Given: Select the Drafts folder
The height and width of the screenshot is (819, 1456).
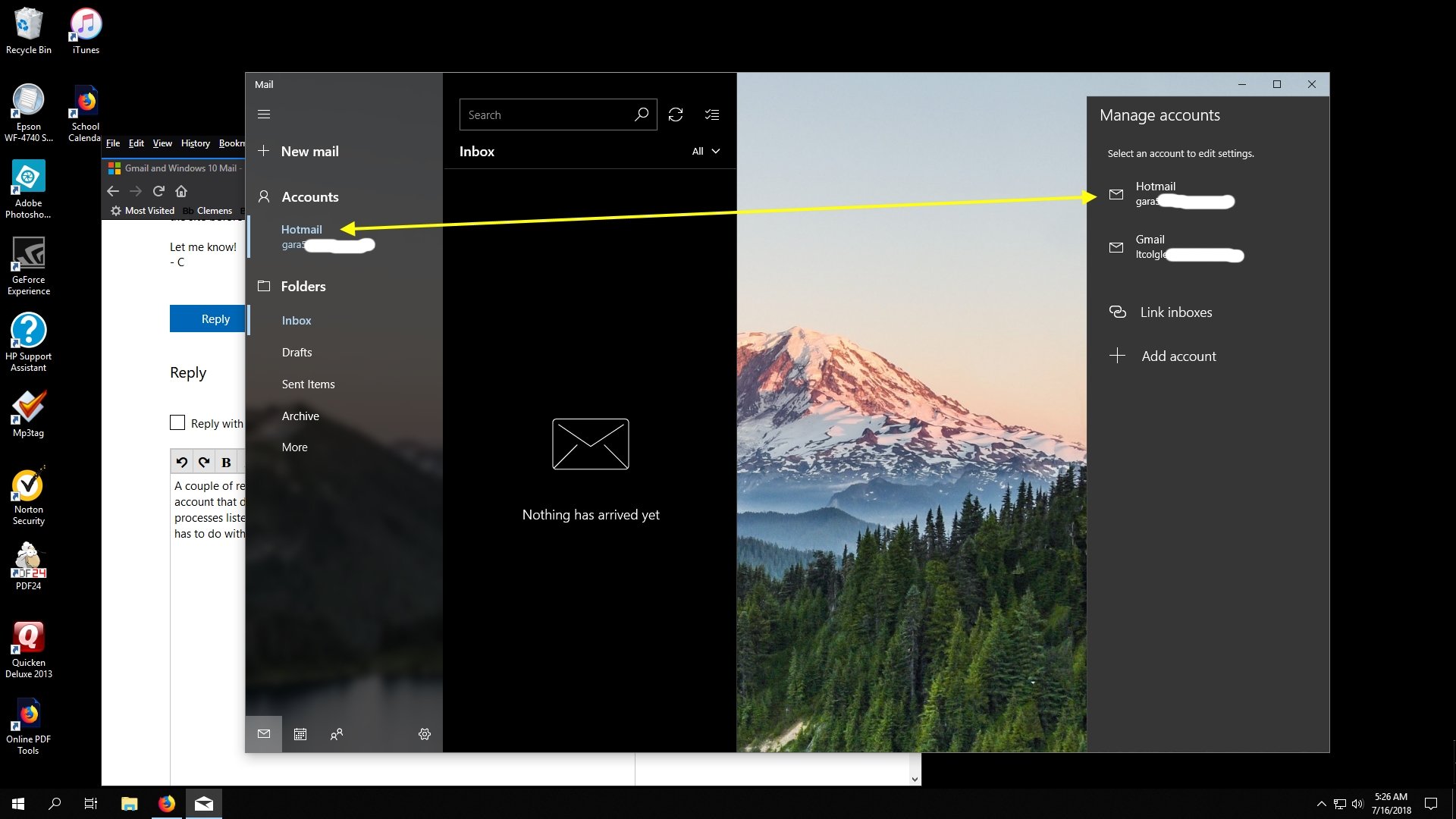Looking at the screenshot, I should [x=297, y=353].
